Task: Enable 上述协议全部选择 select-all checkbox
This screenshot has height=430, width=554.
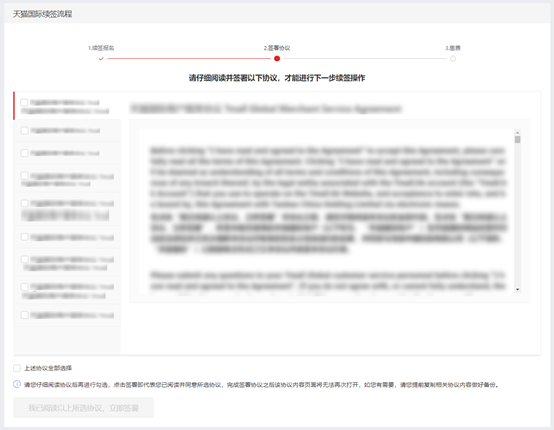Action: [17, 368]
